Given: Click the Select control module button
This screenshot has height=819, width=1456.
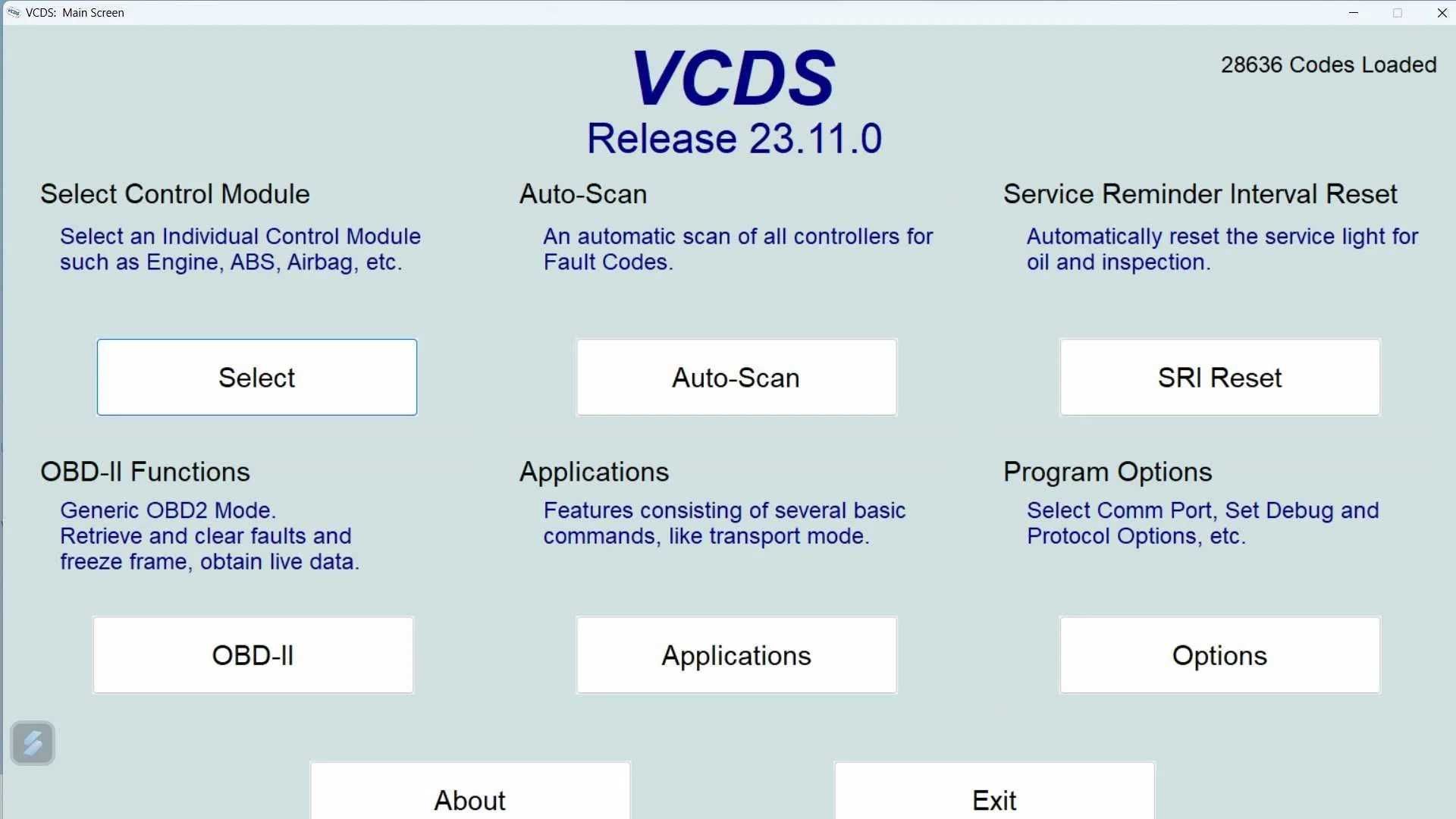Looking at the screenshot, I should [x=256, y=377].
